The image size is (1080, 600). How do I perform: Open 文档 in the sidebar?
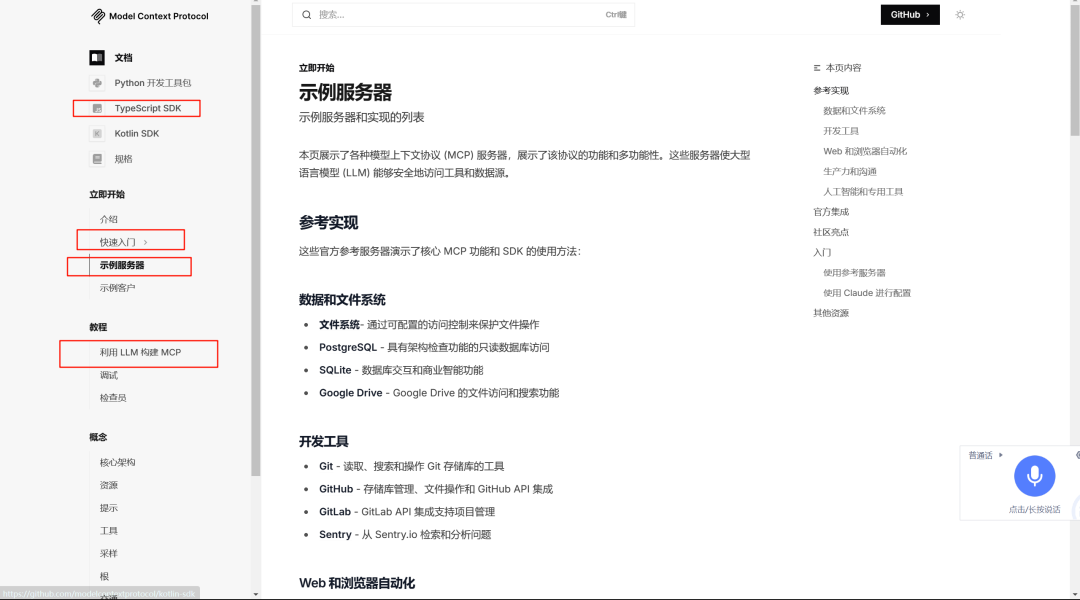click(123, 58)
